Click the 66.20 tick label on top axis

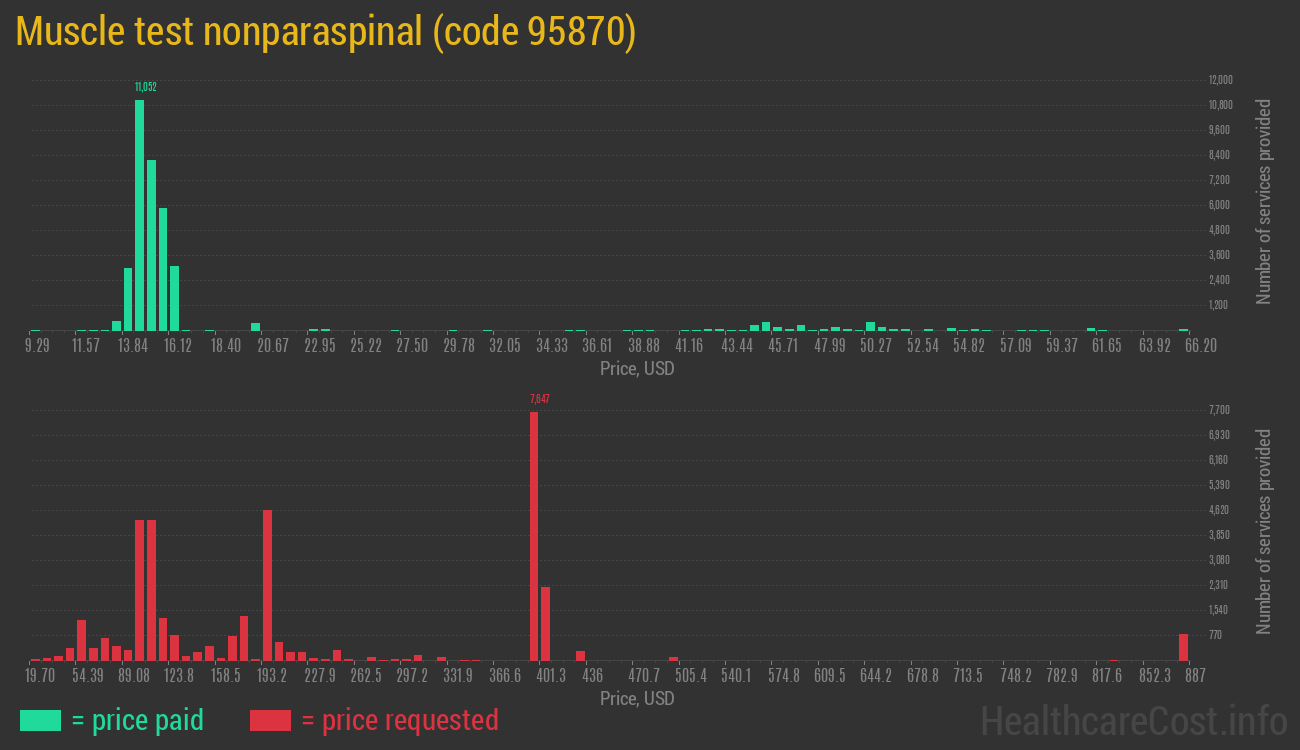coord(1200,345)
